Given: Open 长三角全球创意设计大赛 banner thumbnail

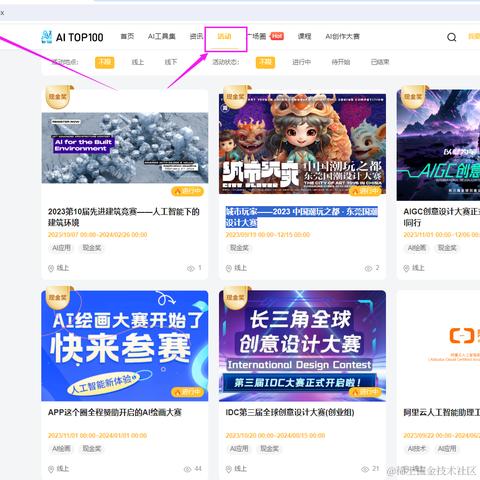Looking at the screenshot, I should pyautogui.click(x=302, y=346).
